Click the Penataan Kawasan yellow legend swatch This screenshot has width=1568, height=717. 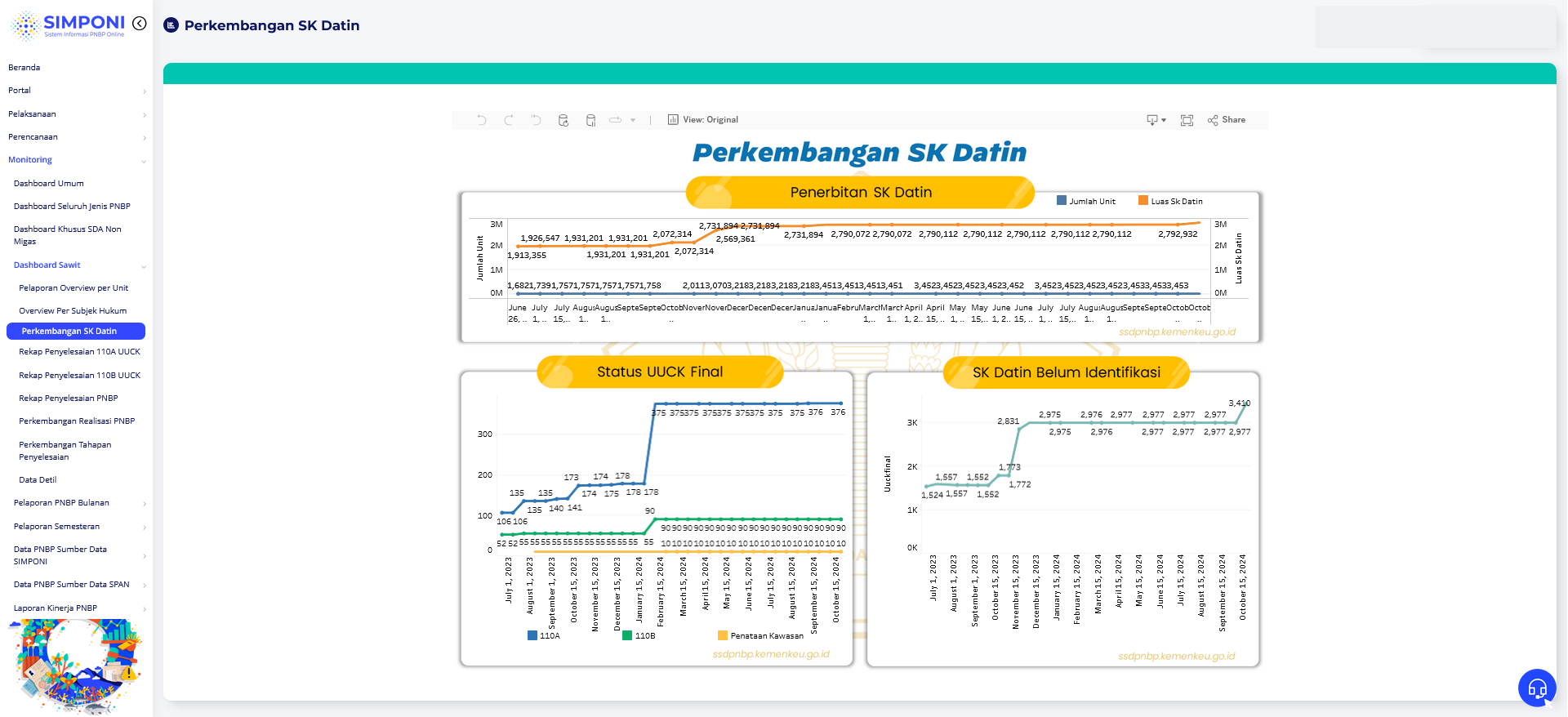(723, 635)
